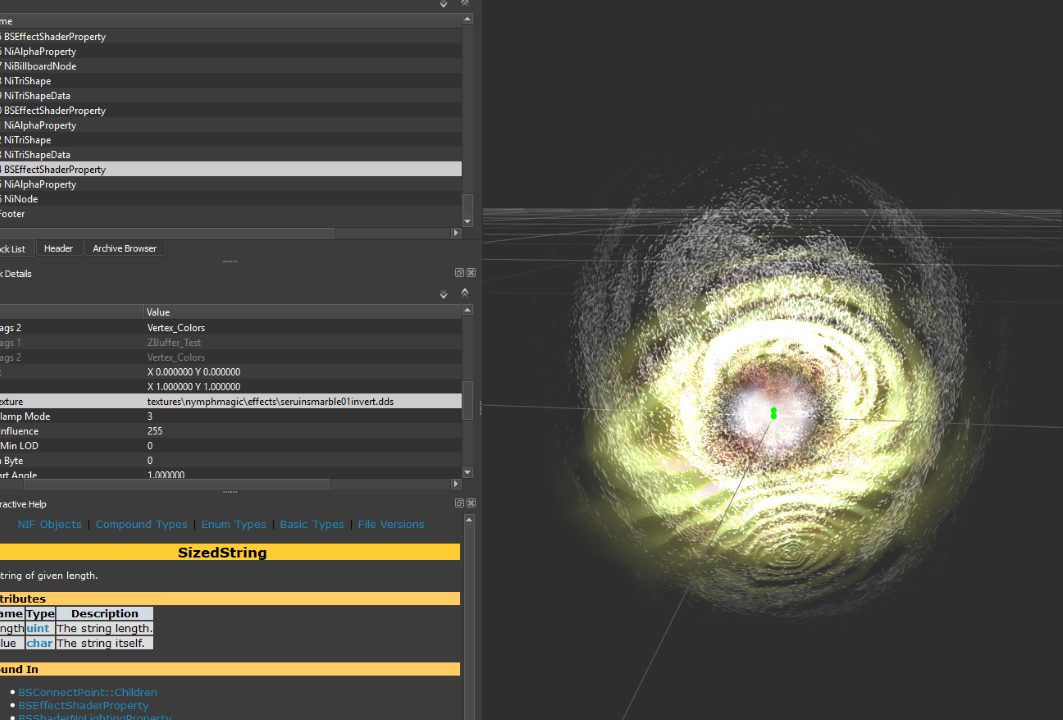Viewport: 1063px width, 720px height.
Task: Select the NiNode block row
Action: (x=230, y=199)
